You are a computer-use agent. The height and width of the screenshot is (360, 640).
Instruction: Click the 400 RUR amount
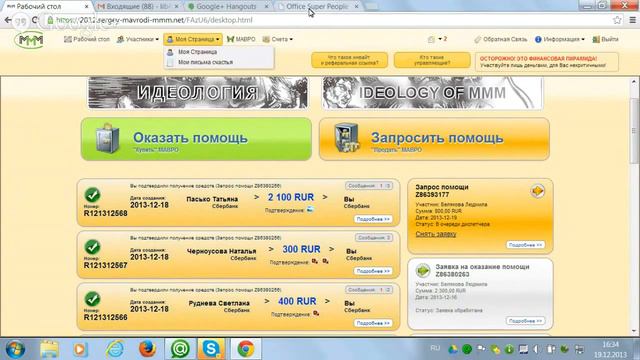pyautogui.click(x=297, y=301)
